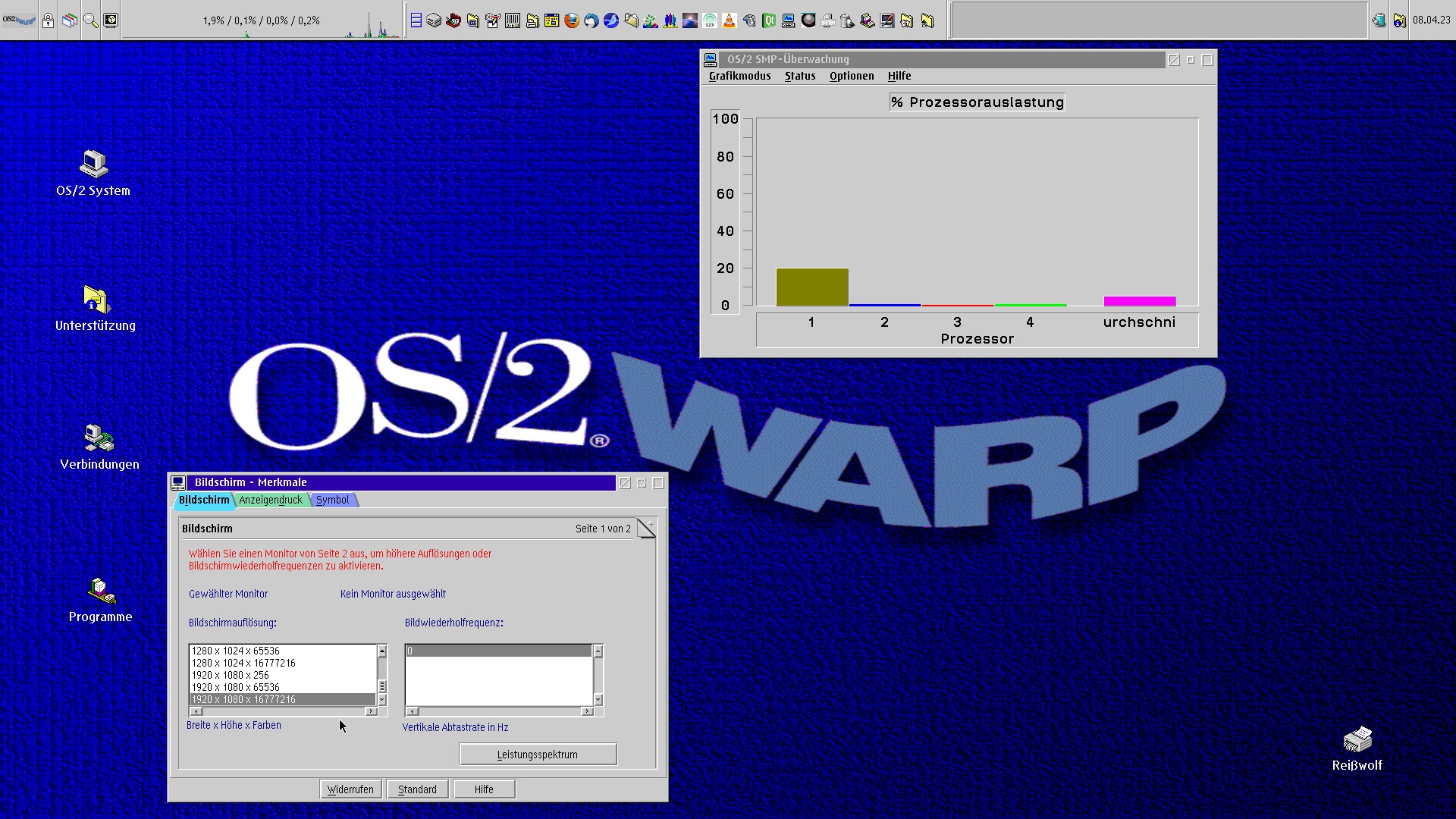The image size is (1456, 819).
Task: Select resolution 1920 x 1080 x 256
Action: (283, 675)
